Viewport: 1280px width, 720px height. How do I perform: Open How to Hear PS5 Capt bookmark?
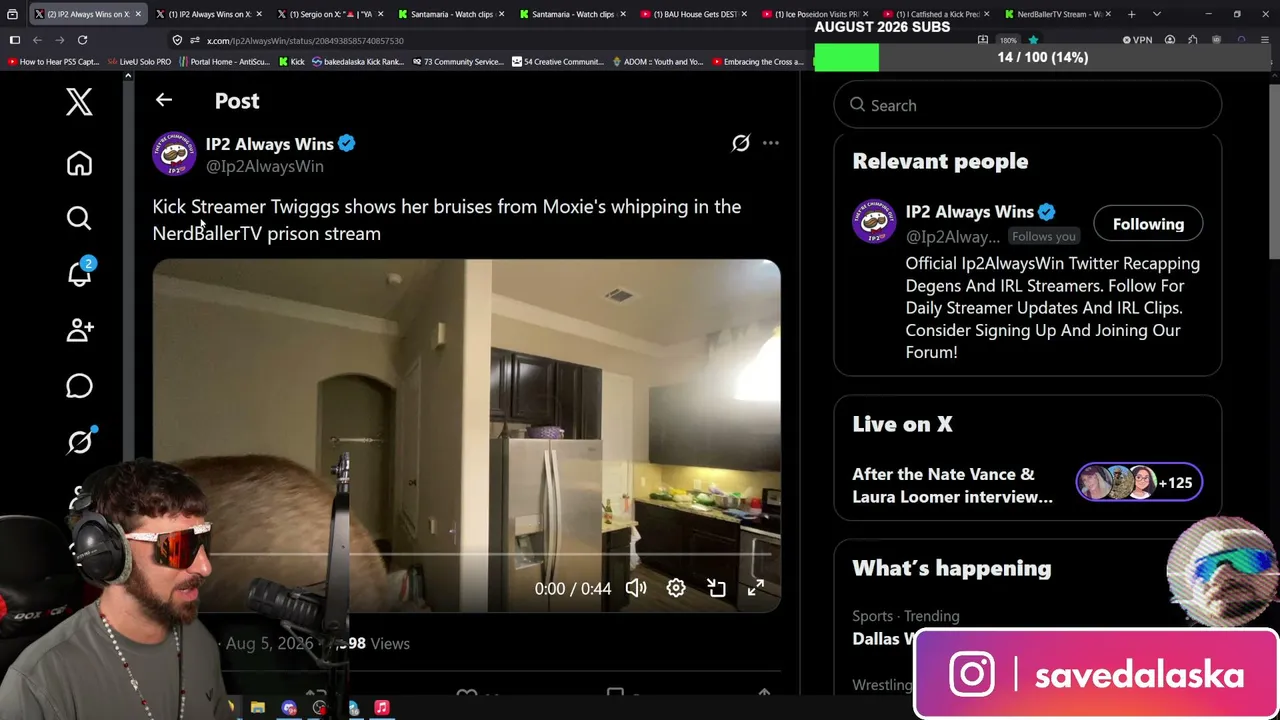pos(54,62)
